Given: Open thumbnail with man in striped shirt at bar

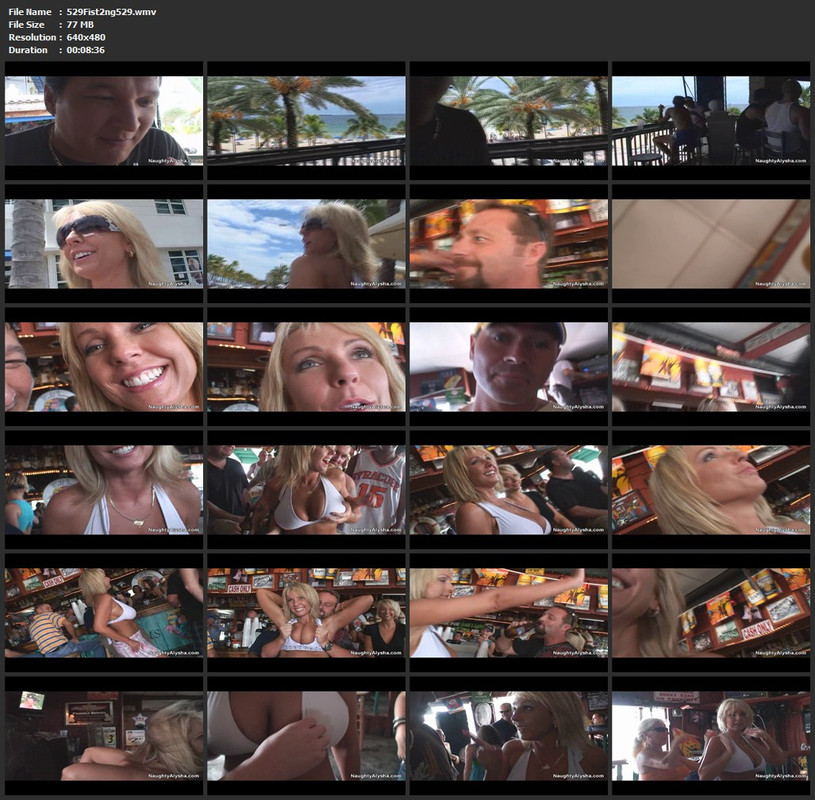Looking at the screenshot, I should click(x=104, y=613).
